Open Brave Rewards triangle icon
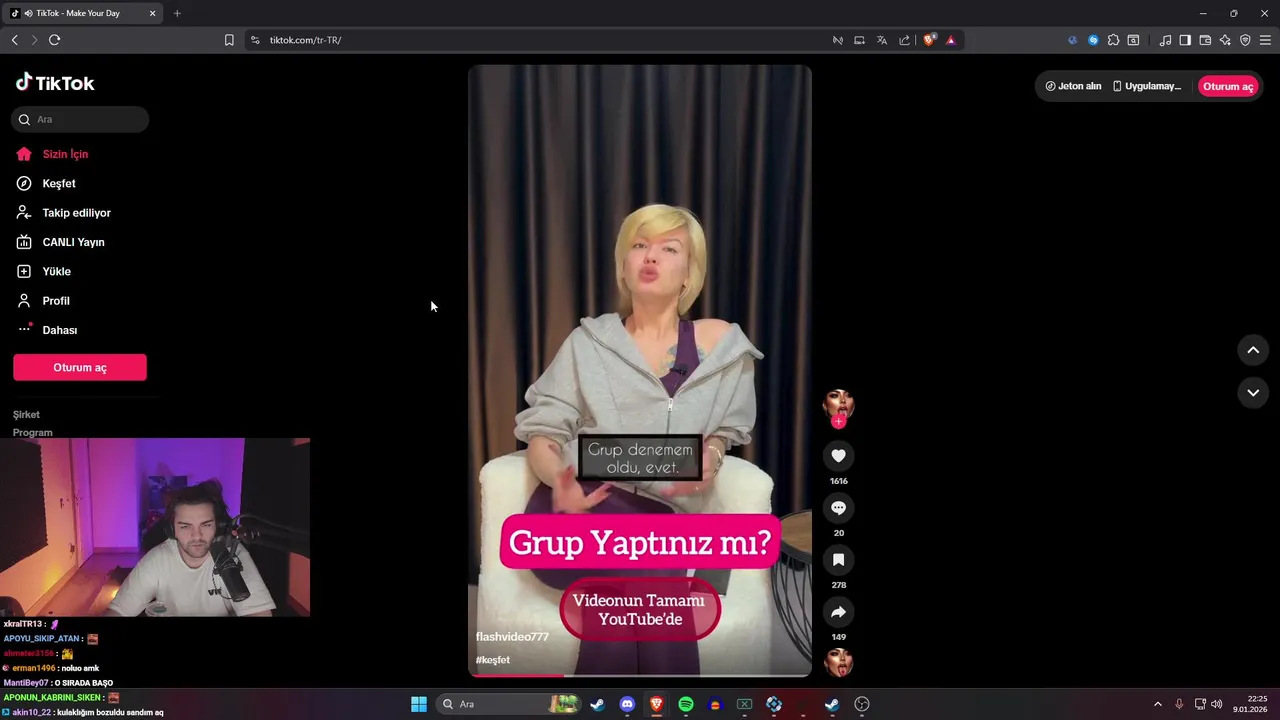This screenshot has width=1280, height=720. 951,40
